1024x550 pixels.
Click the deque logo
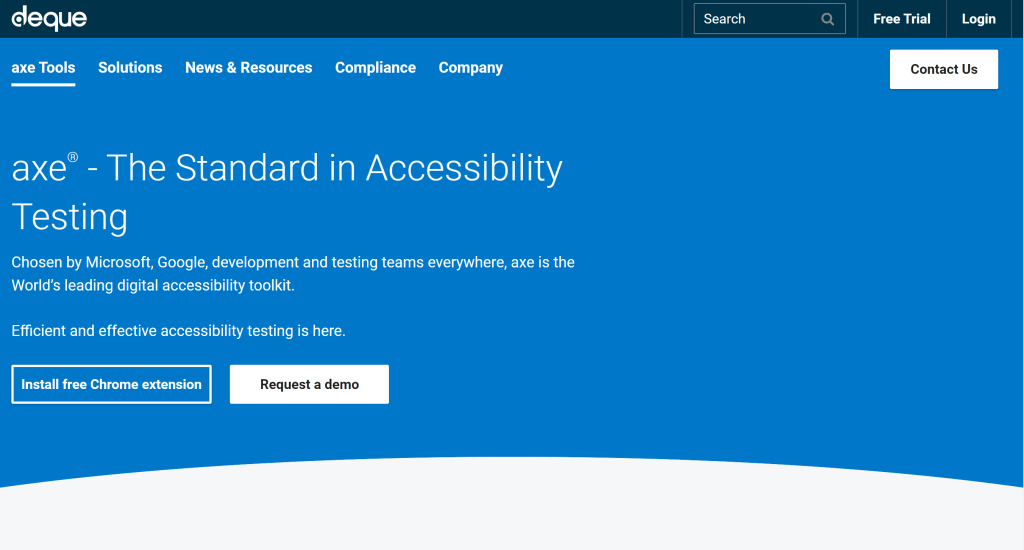pyautogui.click(x=49, y=18)
